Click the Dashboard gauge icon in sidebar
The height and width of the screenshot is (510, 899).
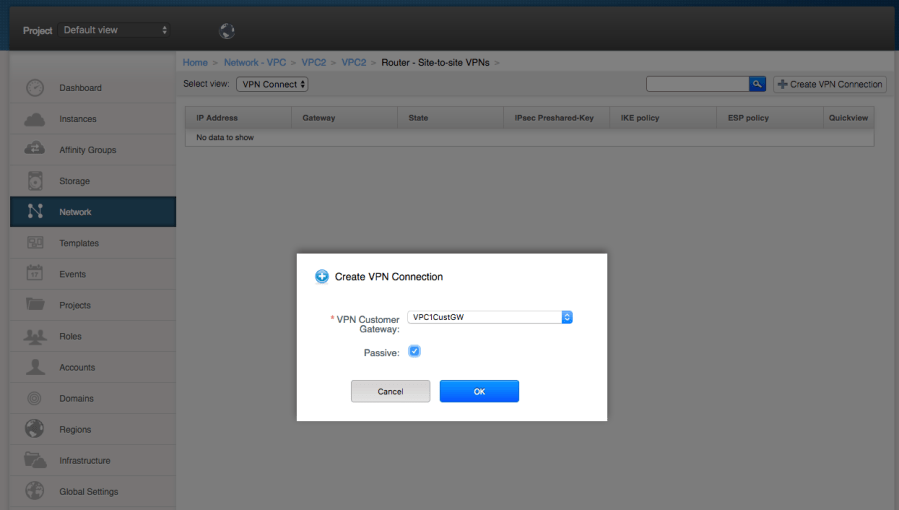35,88
